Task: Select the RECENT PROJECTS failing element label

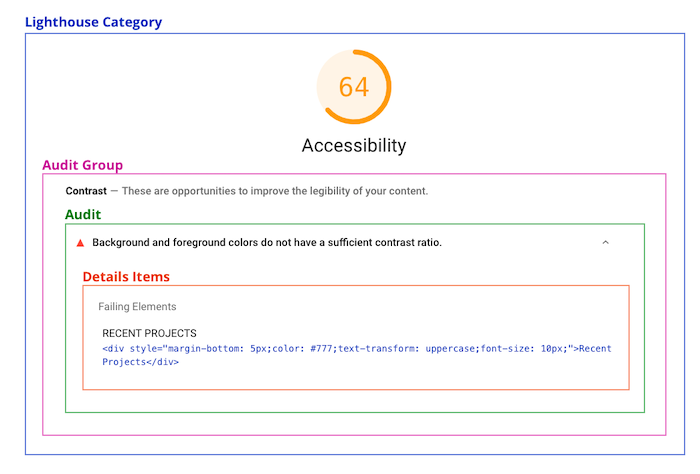Action: pyautogui.click(x=149, y=333)
